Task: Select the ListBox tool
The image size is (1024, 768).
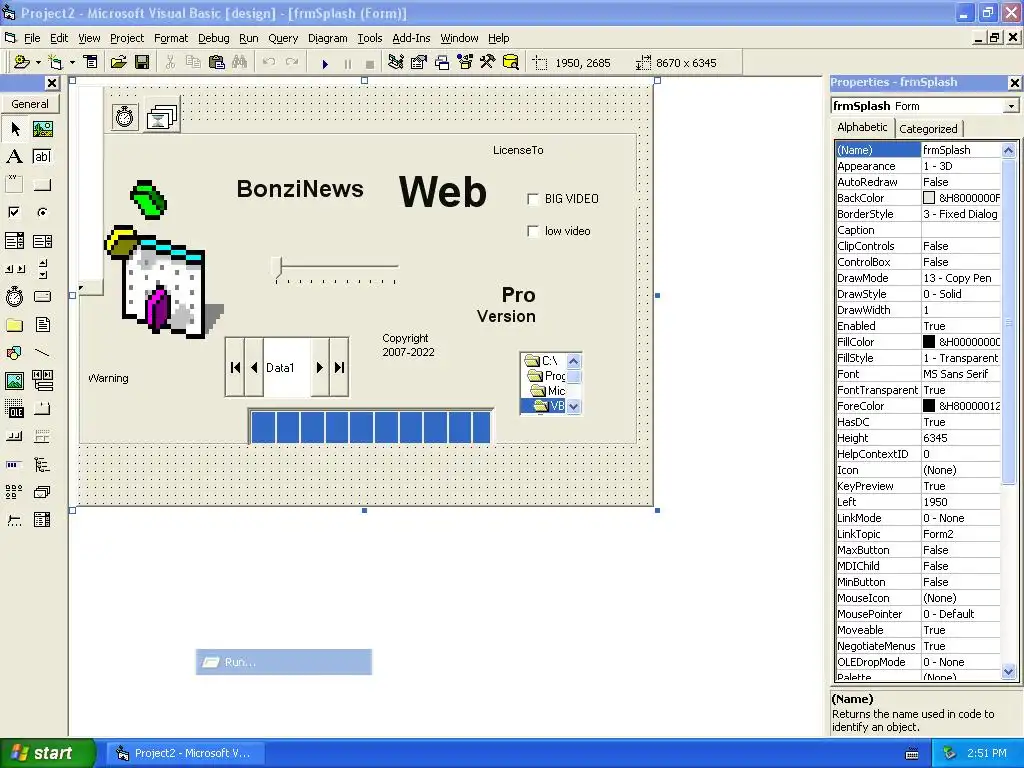Action: tap(42, 241)
